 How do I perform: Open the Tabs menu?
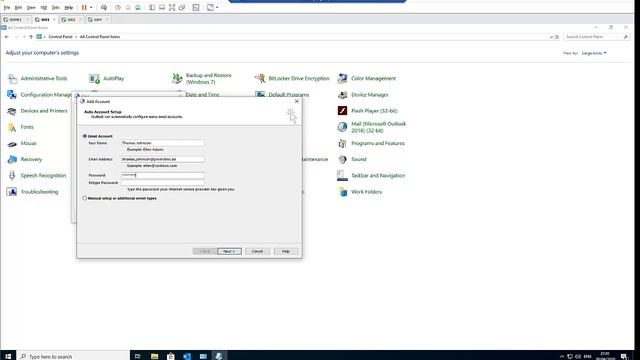56,8
